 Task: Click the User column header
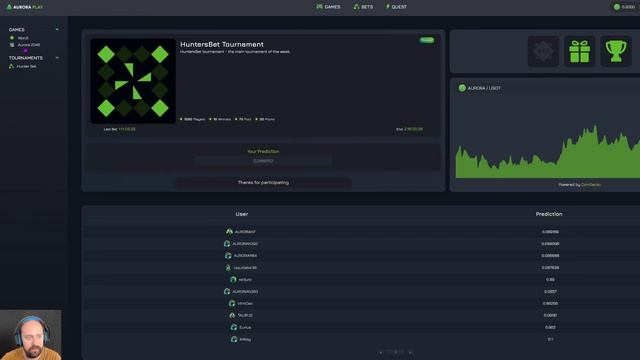pyautogui.click(x=242, y=214)
